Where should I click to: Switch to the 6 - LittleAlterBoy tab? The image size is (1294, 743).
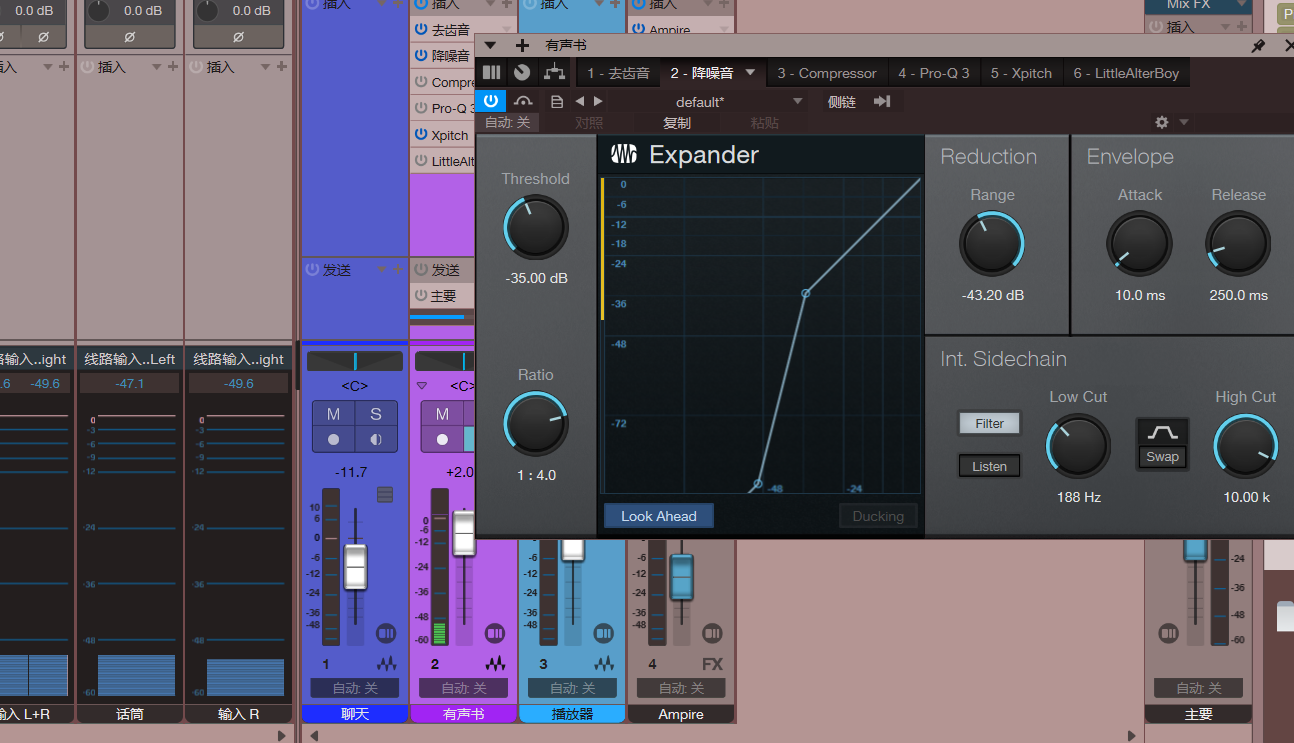point(1126,73)
